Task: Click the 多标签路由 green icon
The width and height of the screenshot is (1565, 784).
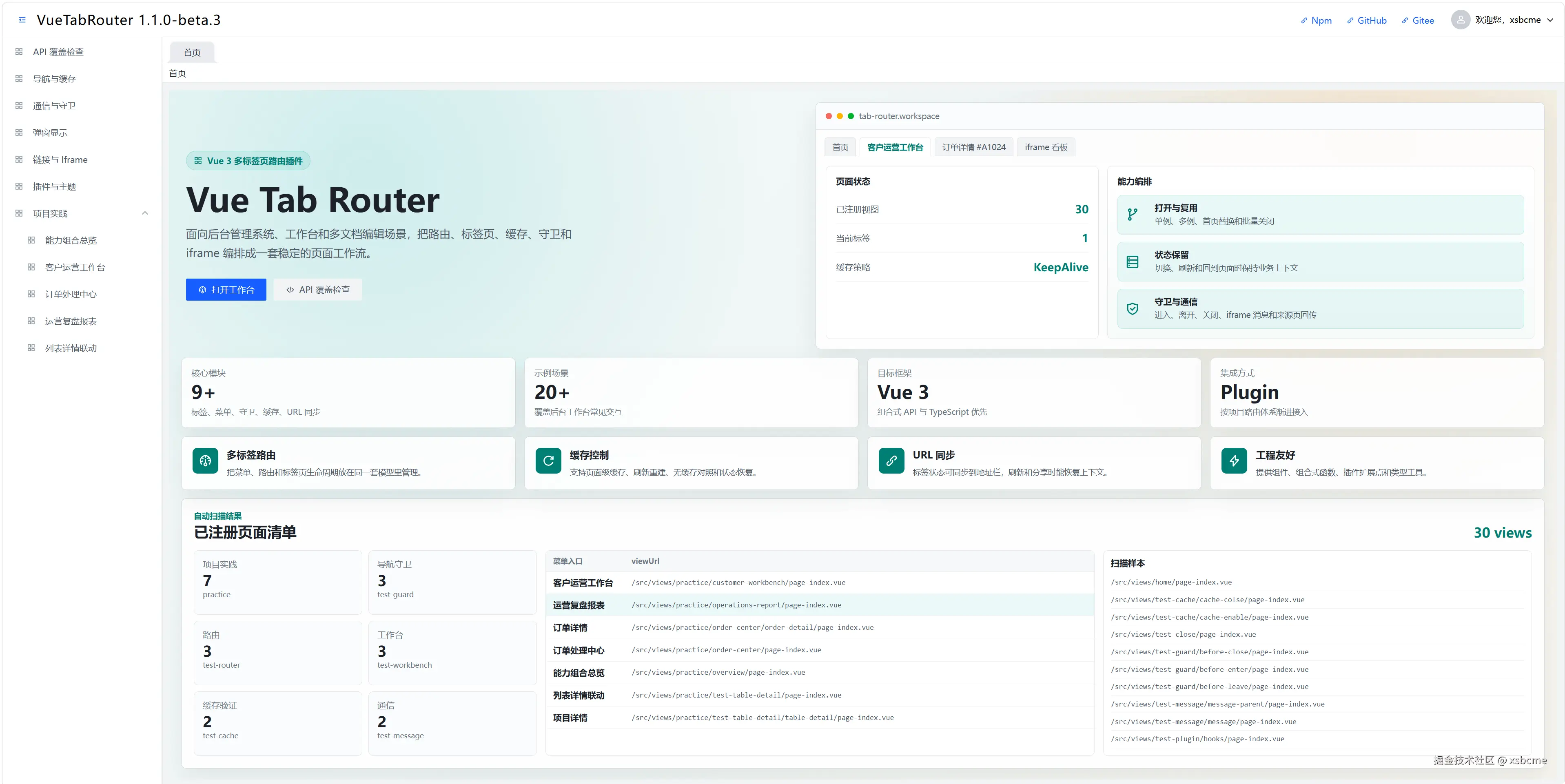Action: pos(205,461)
